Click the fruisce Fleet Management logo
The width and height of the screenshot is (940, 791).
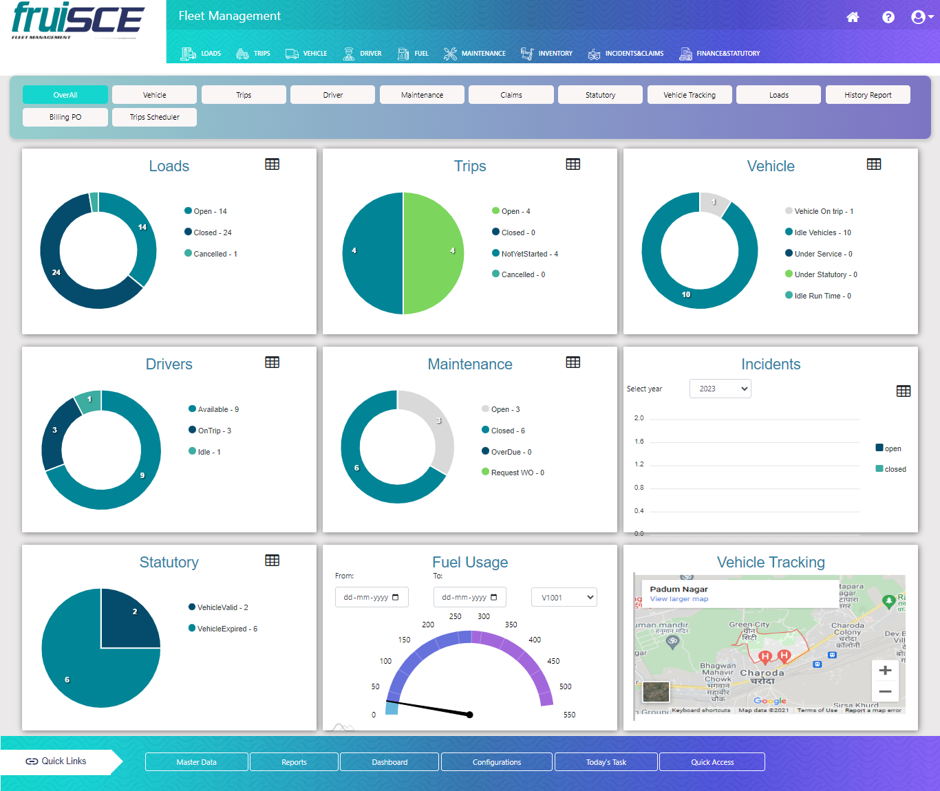[78, 21]
